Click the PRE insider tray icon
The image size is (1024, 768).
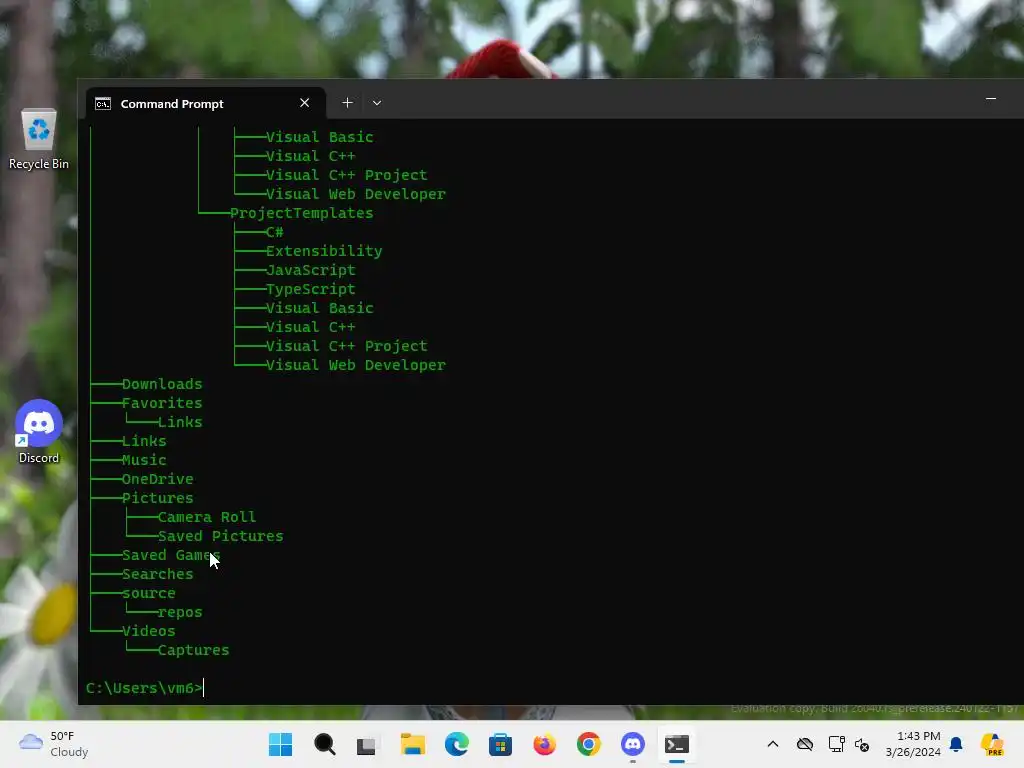(992, 744)
